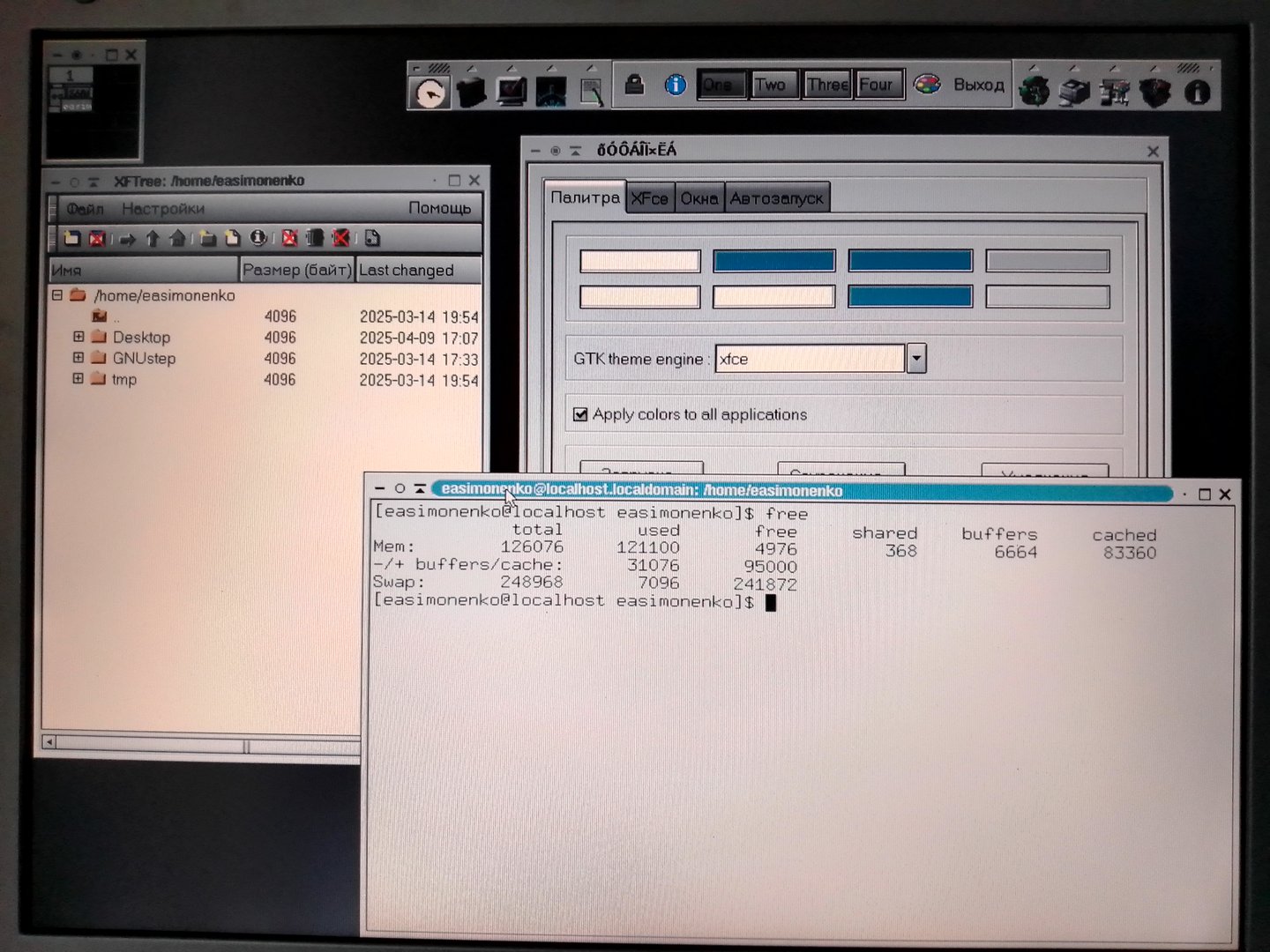Click the padlock screen lock icon
Viewport: 1270px width, 952px height.
pos(634,85)
